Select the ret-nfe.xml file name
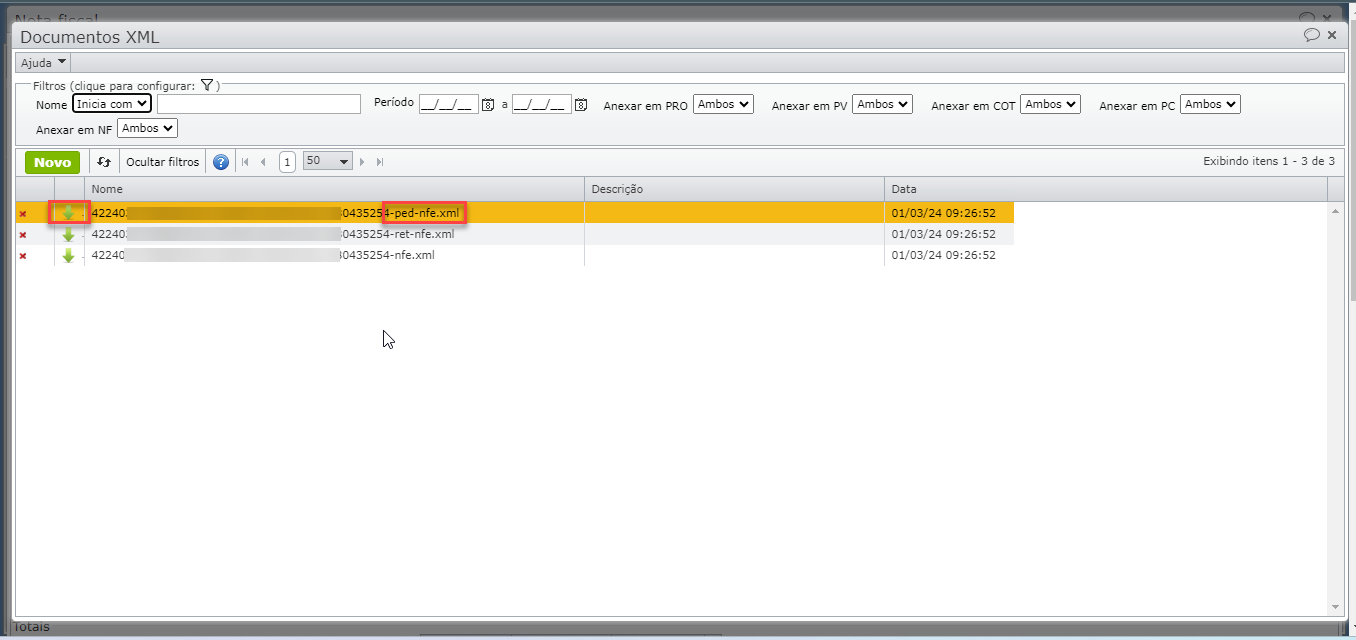The image size is (1356, 640). (x=273, y=234)
